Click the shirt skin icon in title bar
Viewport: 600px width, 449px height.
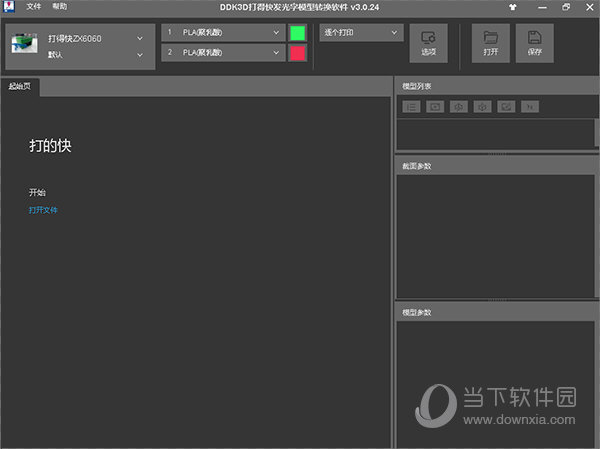[x=513, y=7]
